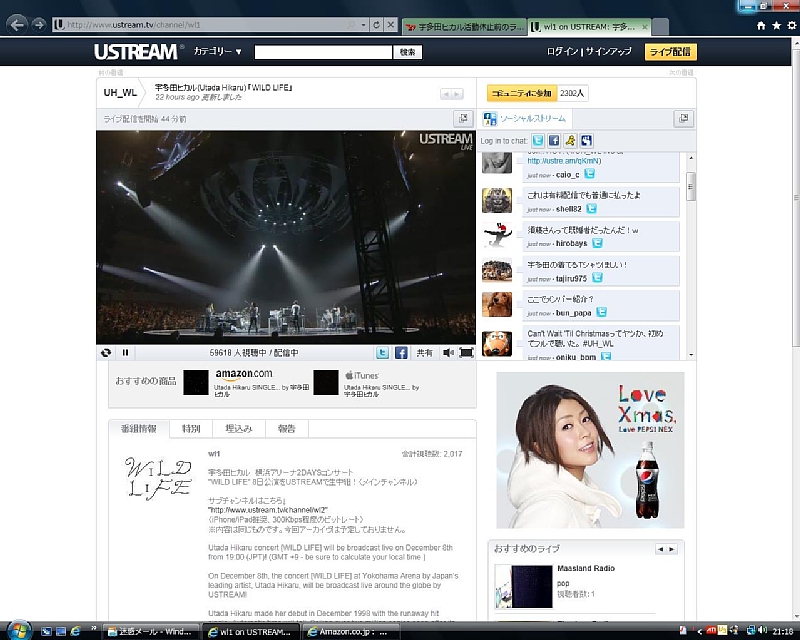Open the Windows Start menu

(x=19, y=630)
